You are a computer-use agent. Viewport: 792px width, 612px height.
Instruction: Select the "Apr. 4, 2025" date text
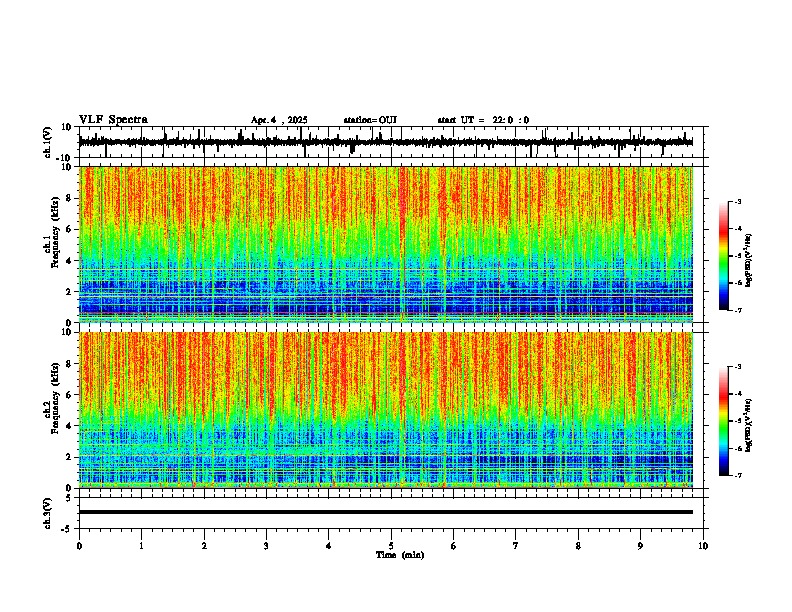coord(279,120)
